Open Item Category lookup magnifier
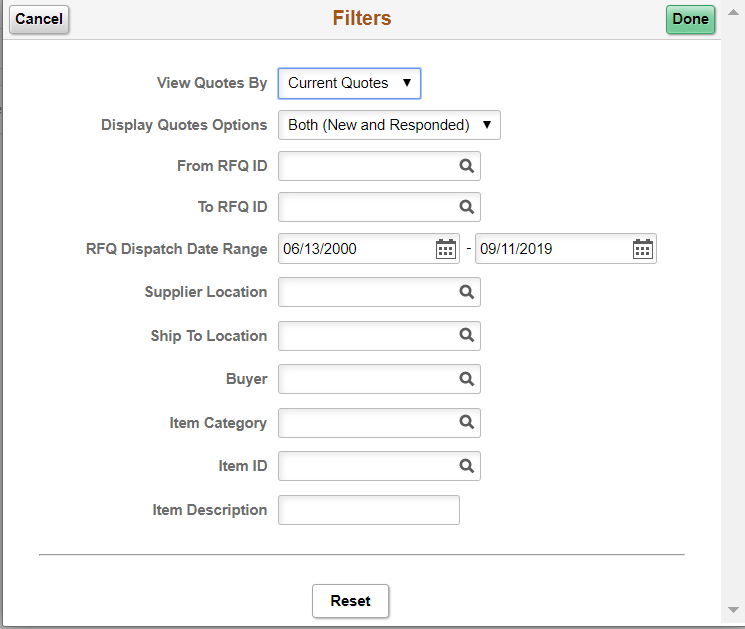 coord(467,422)
